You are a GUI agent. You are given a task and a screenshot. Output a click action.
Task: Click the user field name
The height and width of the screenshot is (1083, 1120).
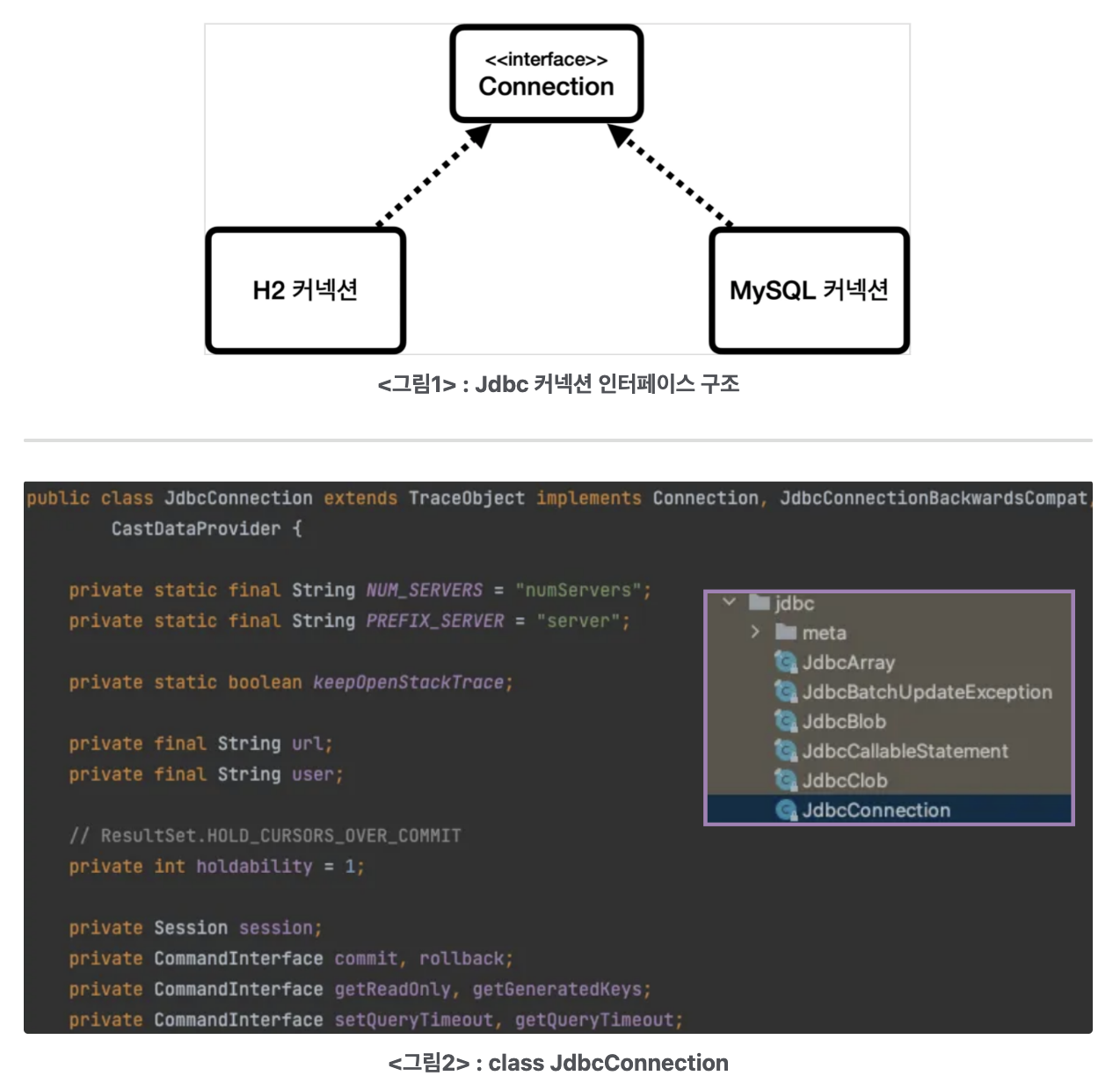pos(313,774)
